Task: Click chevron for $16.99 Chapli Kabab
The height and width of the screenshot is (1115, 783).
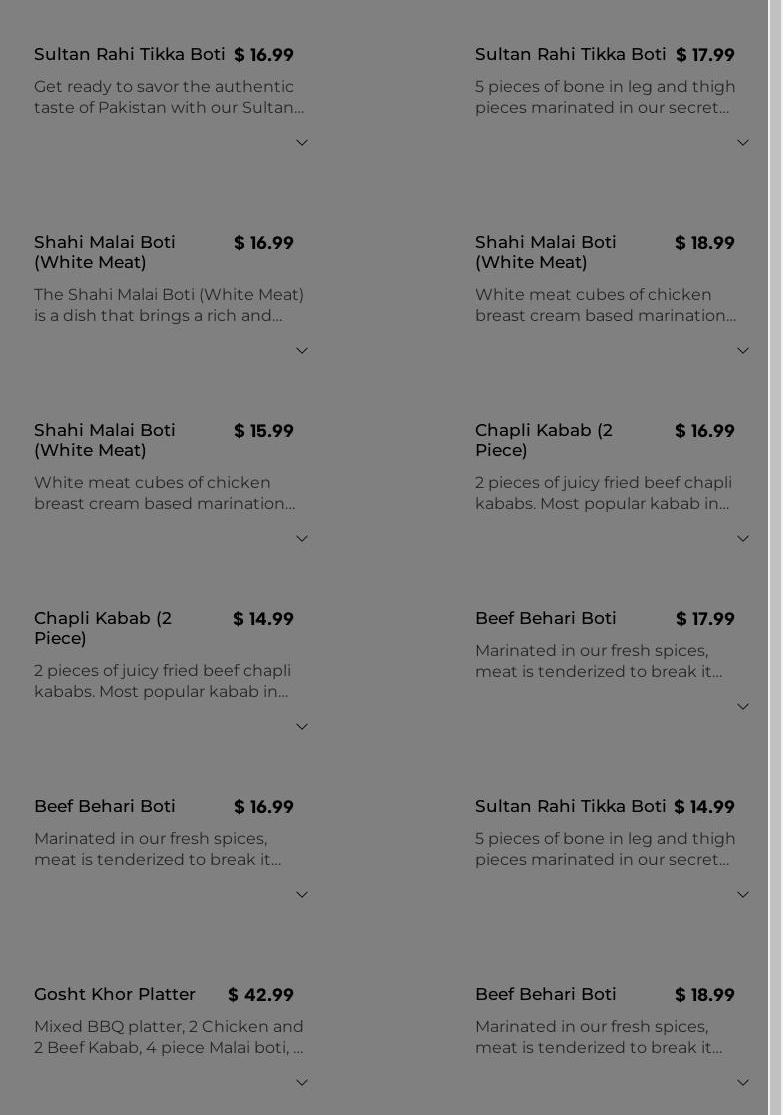Action: (x=743, y=539)
